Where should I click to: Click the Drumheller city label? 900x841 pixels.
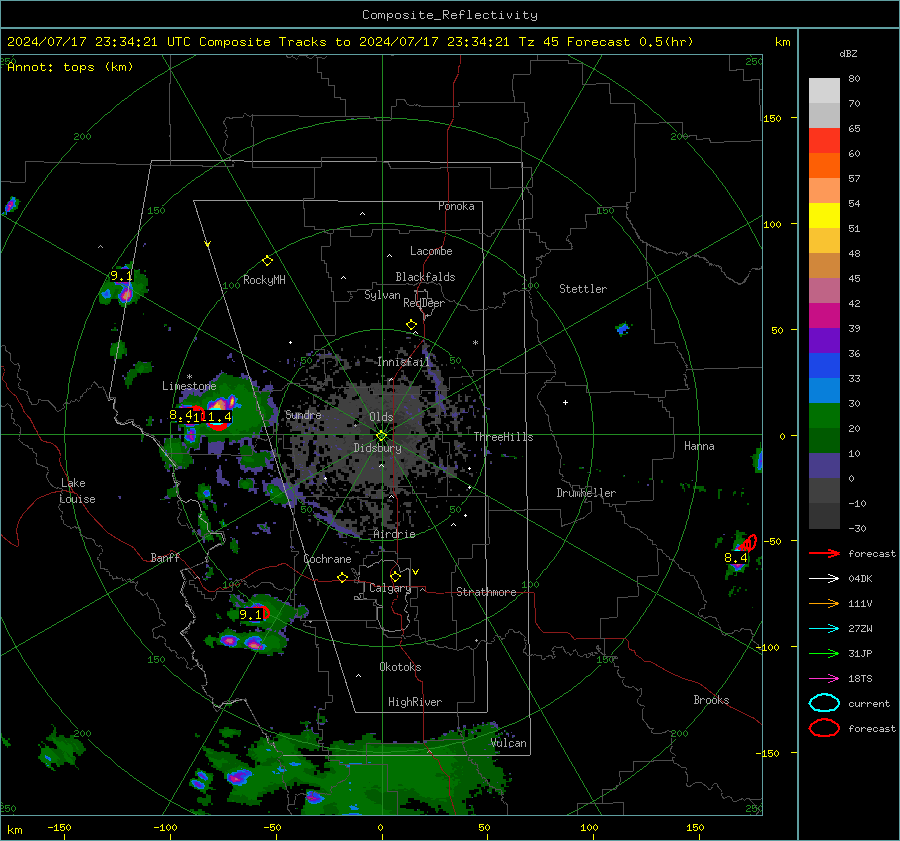click(586, 493)
